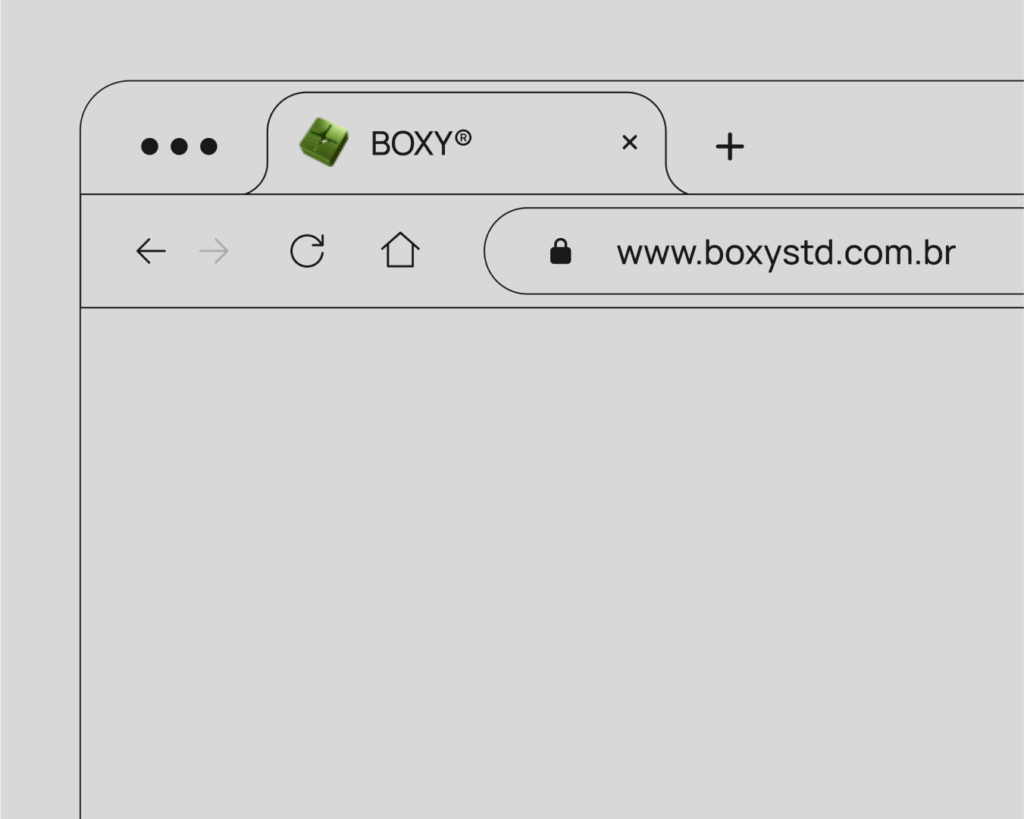Click the rightmost of three window dots
1024x819 pixels.
(208, 146)
